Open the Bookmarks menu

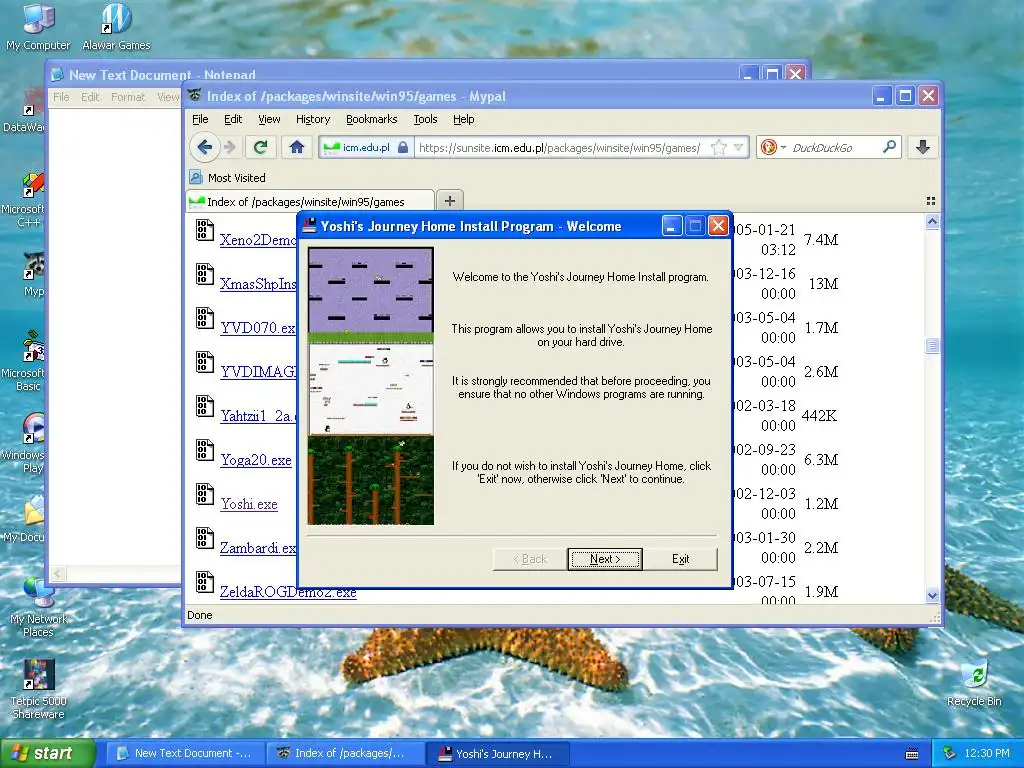372,119
